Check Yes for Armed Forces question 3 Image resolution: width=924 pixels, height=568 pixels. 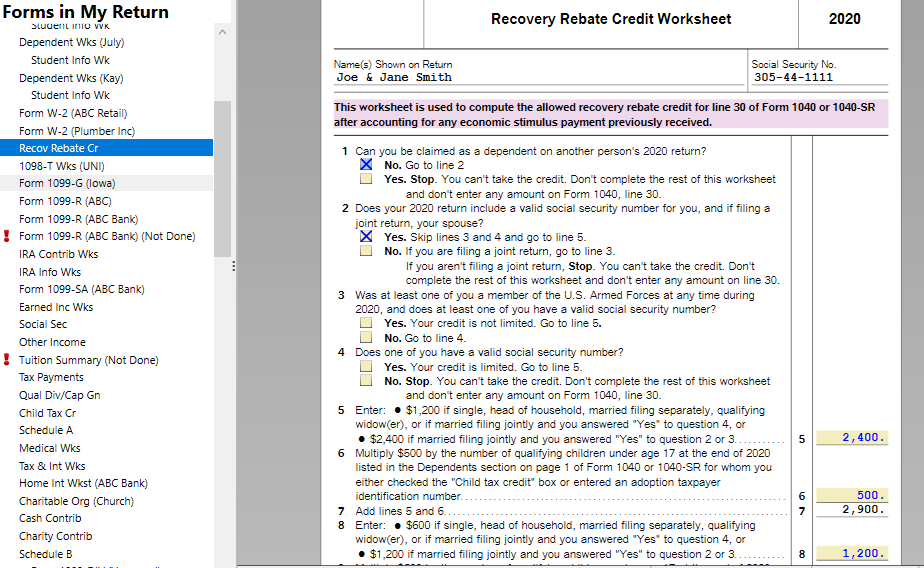point(366,323)
